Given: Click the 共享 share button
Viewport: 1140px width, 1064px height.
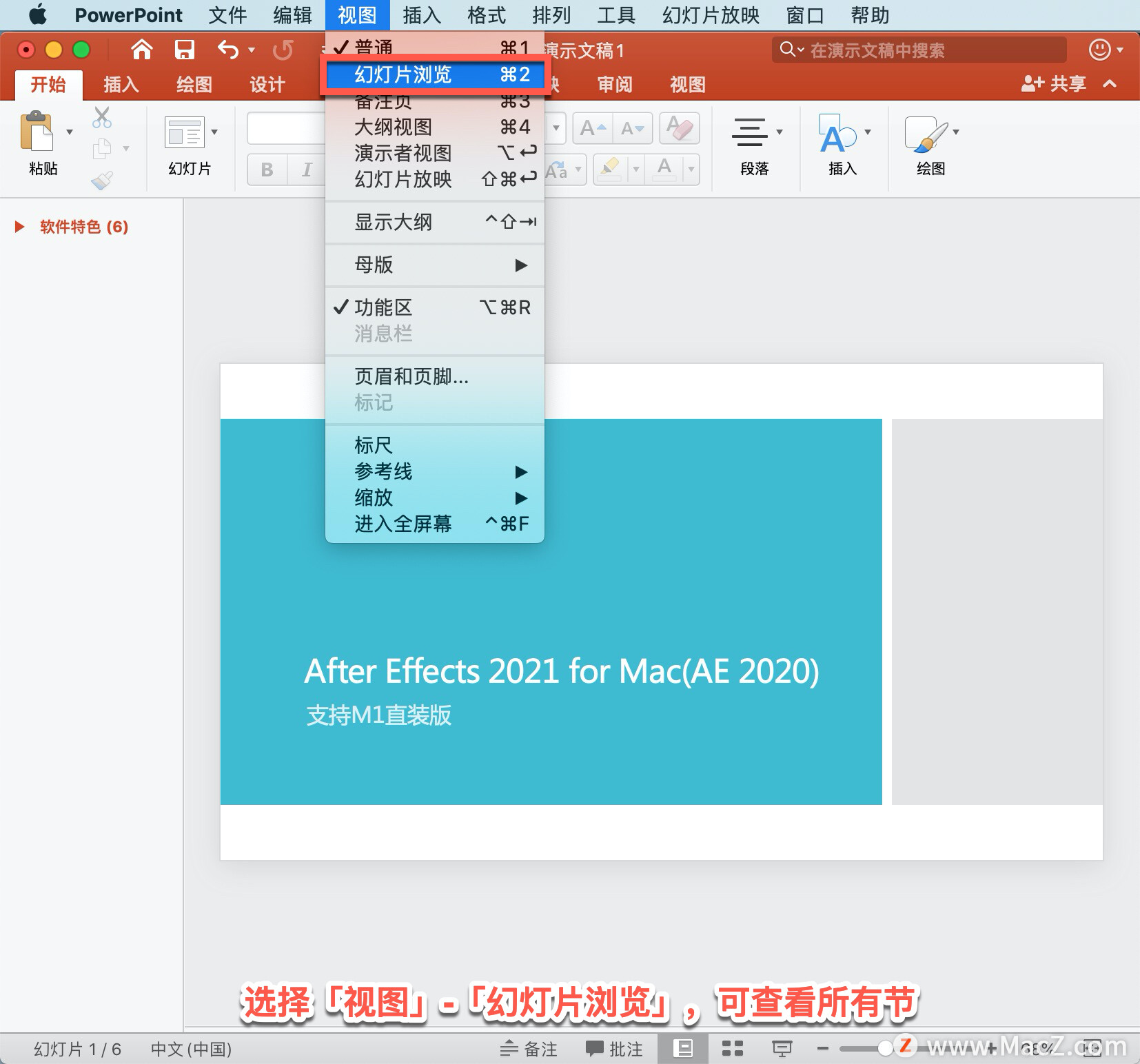Looking at the screenshot, I should (1053, 84).
